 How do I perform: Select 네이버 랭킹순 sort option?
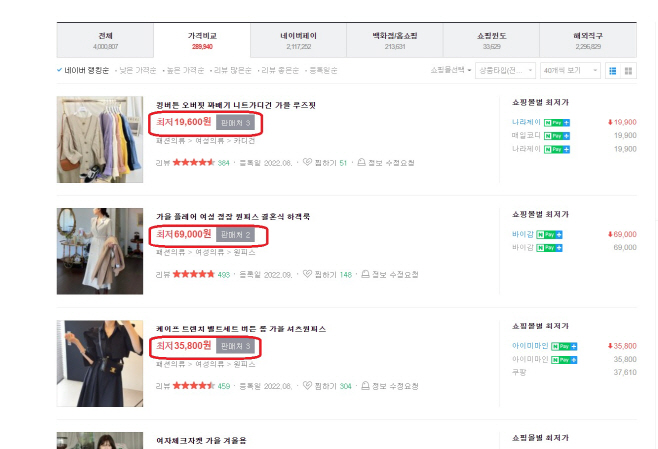pyautogui.click(x=83, y=70)
